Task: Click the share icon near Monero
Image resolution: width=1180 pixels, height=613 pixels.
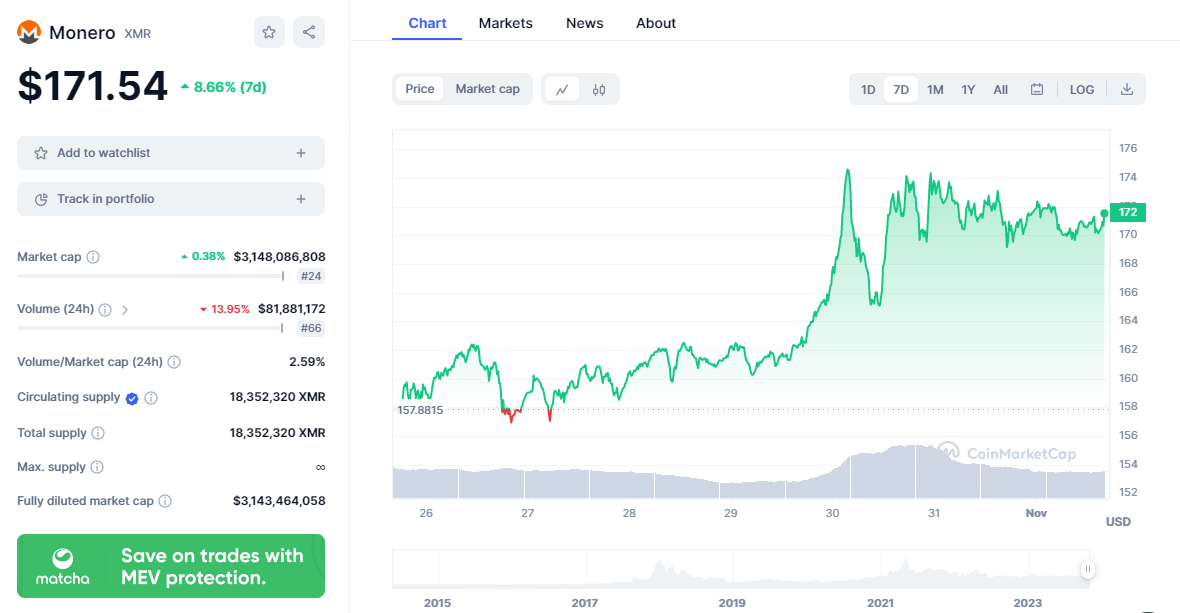Action: pos(309,32)
